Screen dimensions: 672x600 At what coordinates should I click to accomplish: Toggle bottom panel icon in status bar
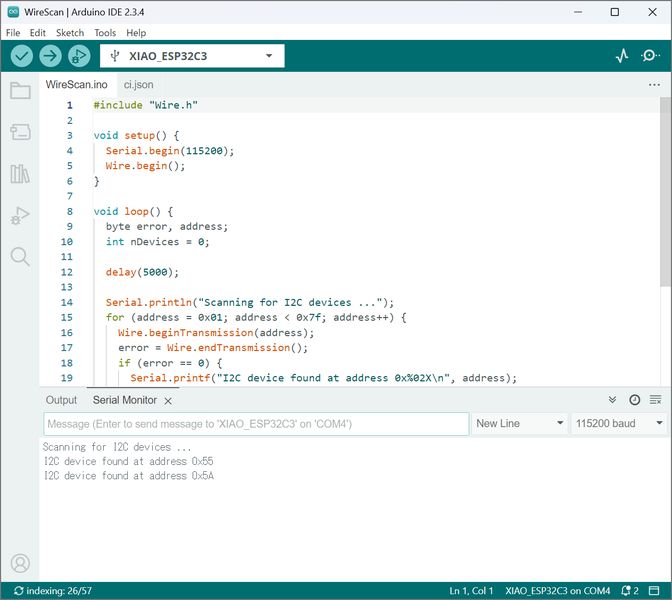(x=654, y=591)
